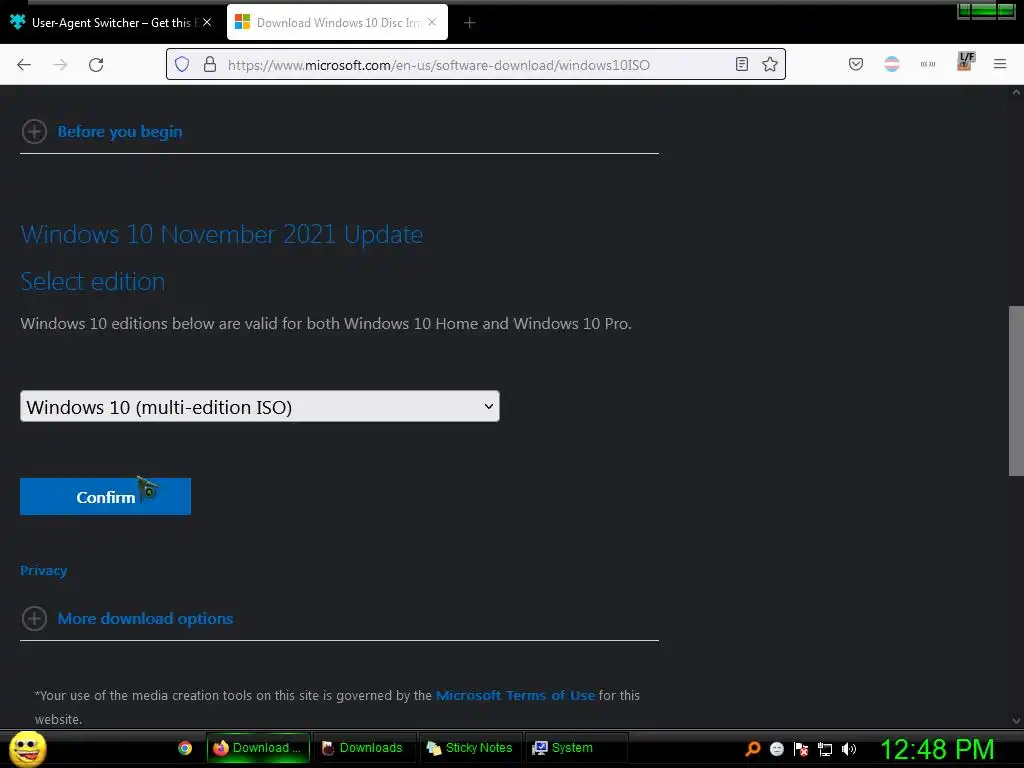The width and height of the screenshot is (1024, 768).
Task: Click the round face tray icon
Action: coord(776,749)
